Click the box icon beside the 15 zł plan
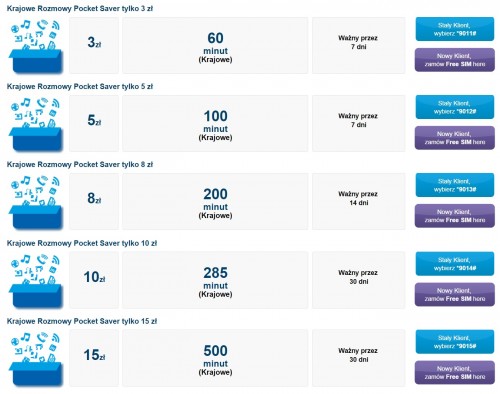 tap(36, 359)
